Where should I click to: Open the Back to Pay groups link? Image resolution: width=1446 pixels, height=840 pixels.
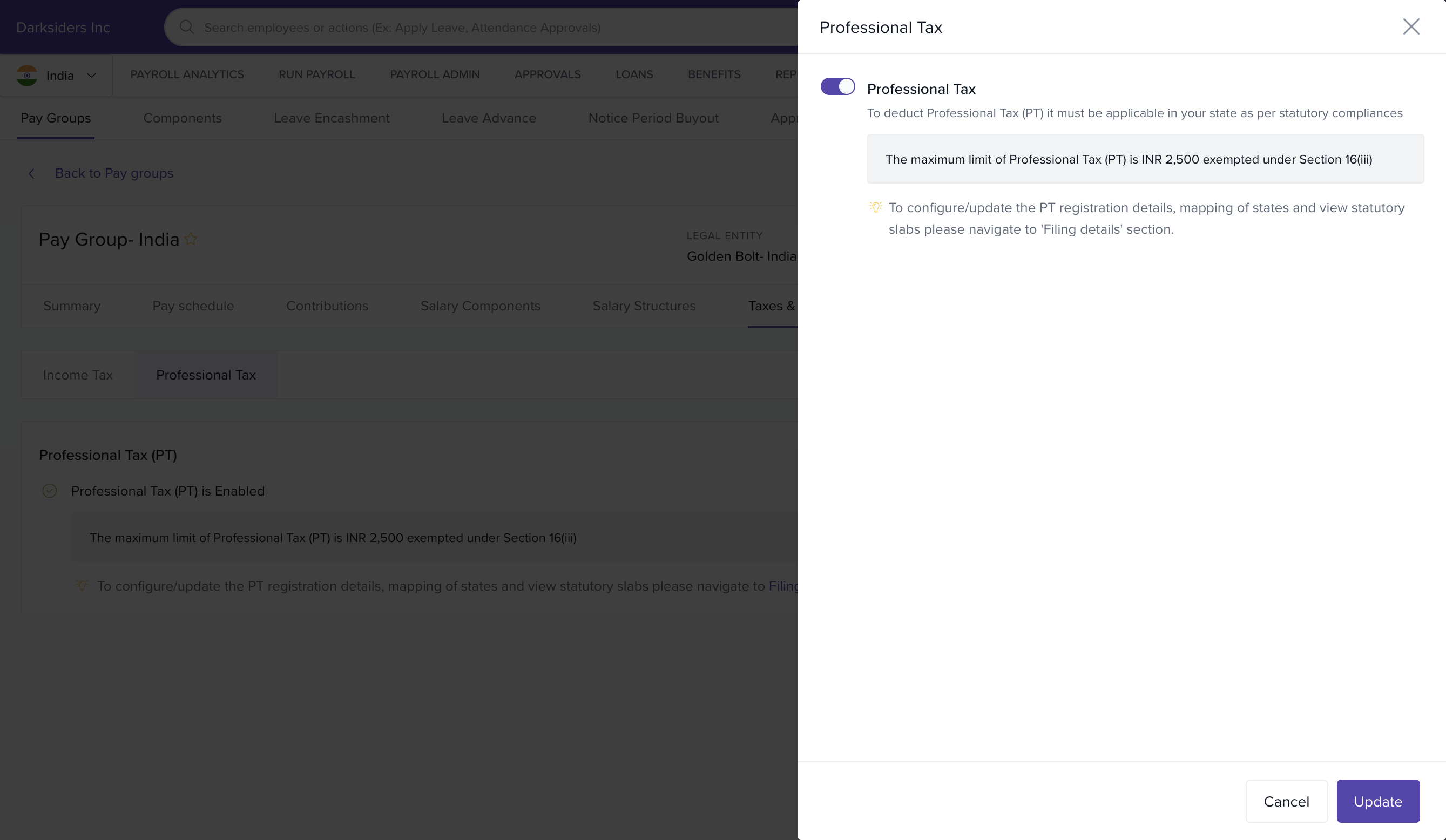tap(113, 173)
